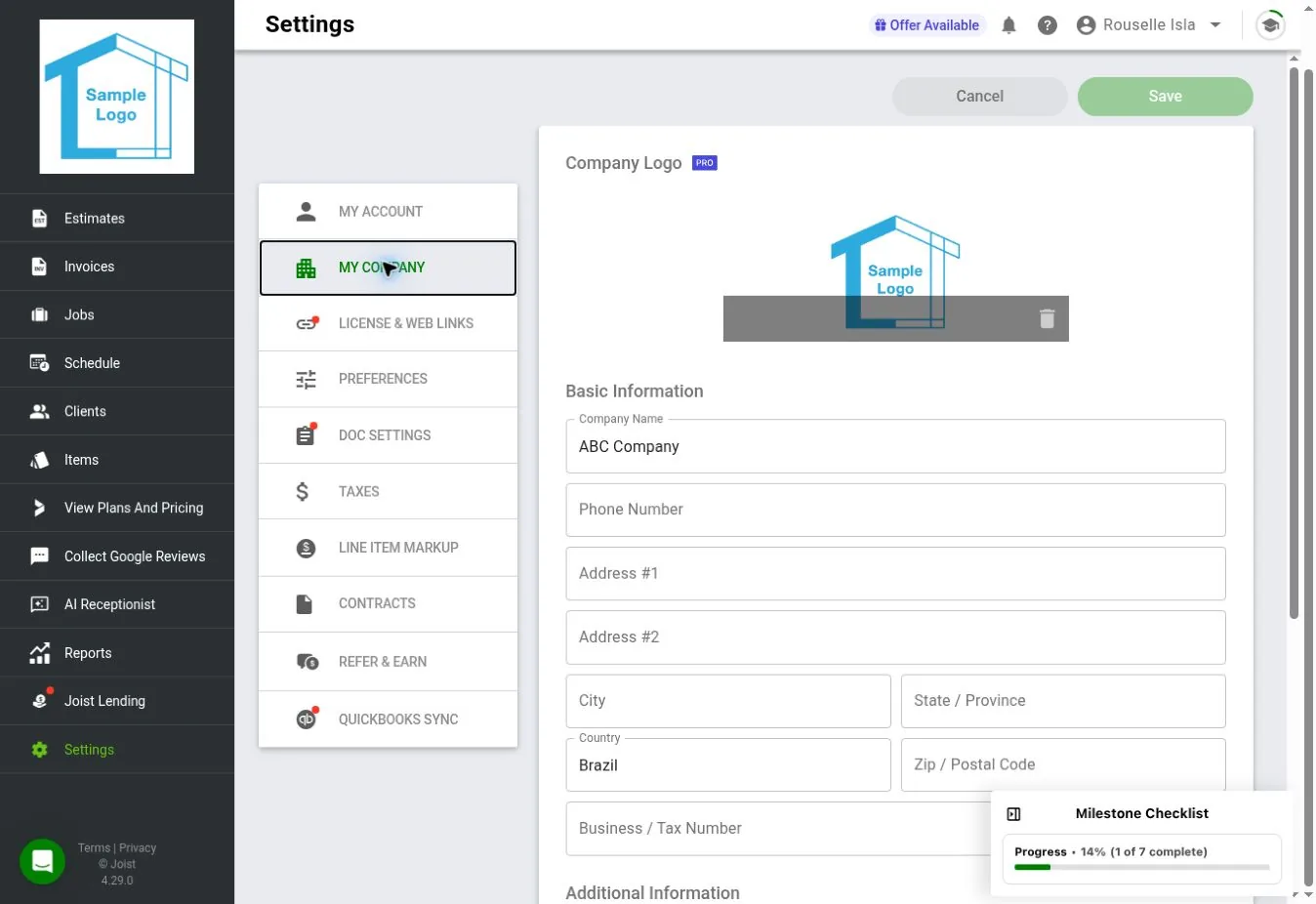Viewport: 1316px width, 904px height.
Task: Delete company logo with trash icon
Action: 1048,318
